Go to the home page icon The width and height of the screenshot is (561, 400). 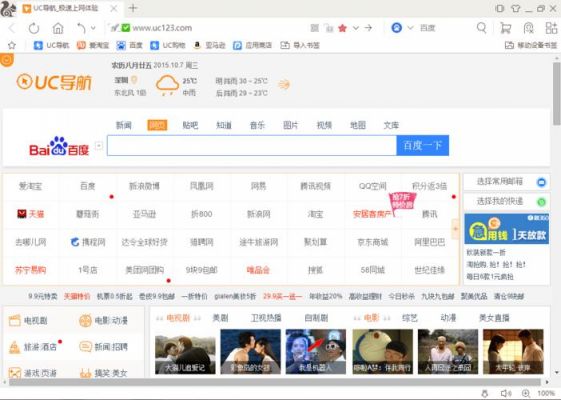pos(58,28)
